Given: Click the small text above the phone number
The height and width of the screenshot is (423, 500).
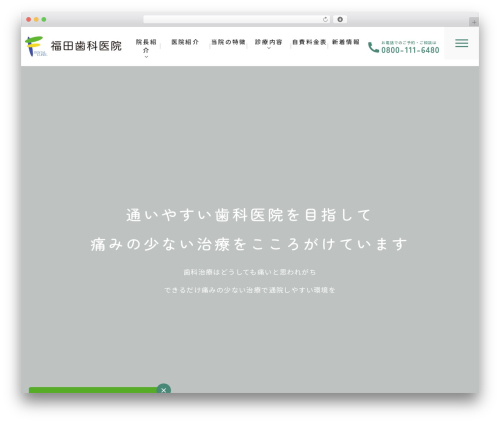Looking at the screenshot, I should coord(409,43).
